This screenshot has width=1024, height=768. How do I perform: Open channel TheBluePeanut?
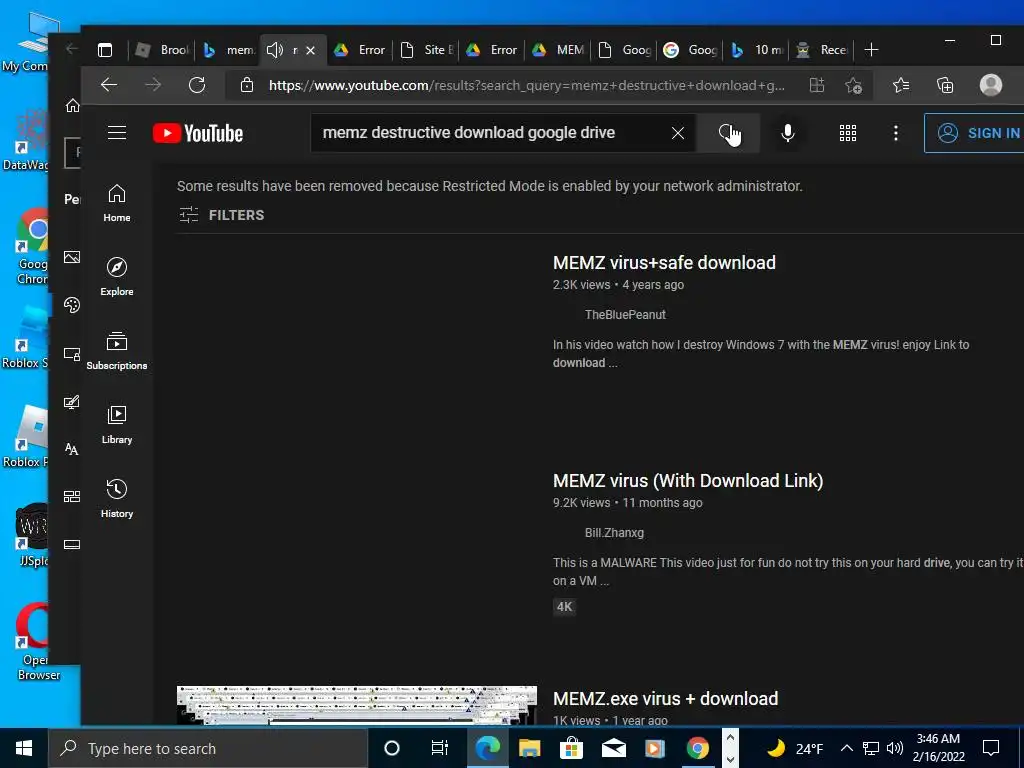pyautogui.click(x=625, y=315)
